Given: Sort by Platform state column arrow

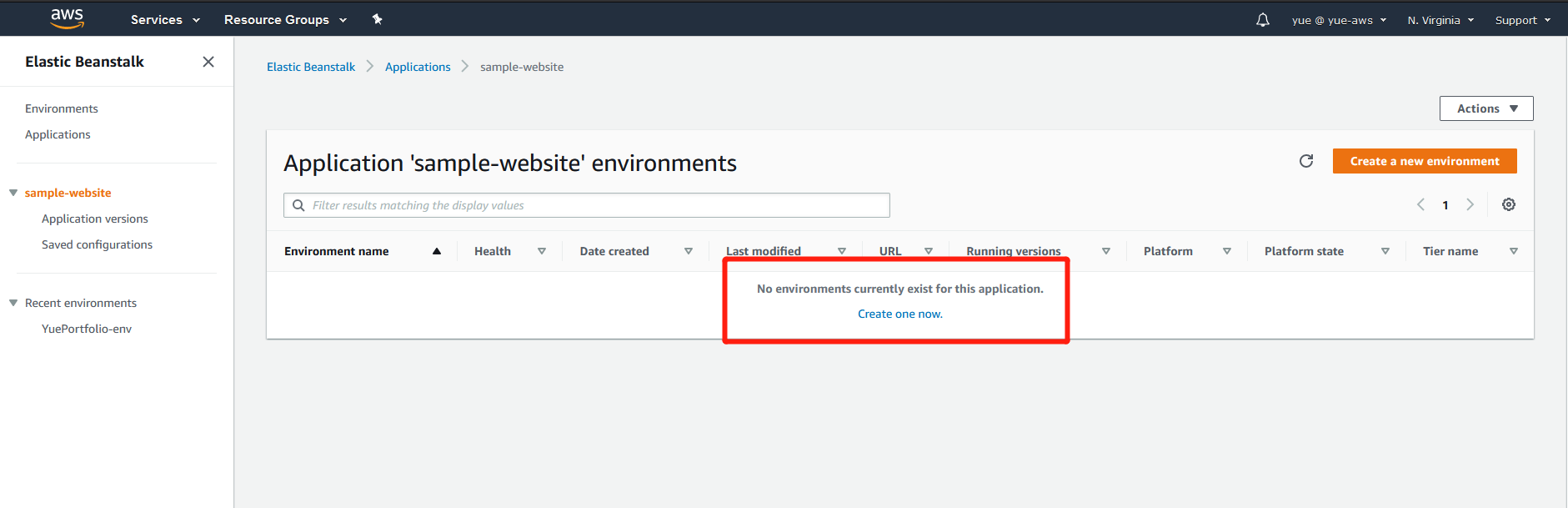Looking at the screenshot, I should (x=1385, y=251).
